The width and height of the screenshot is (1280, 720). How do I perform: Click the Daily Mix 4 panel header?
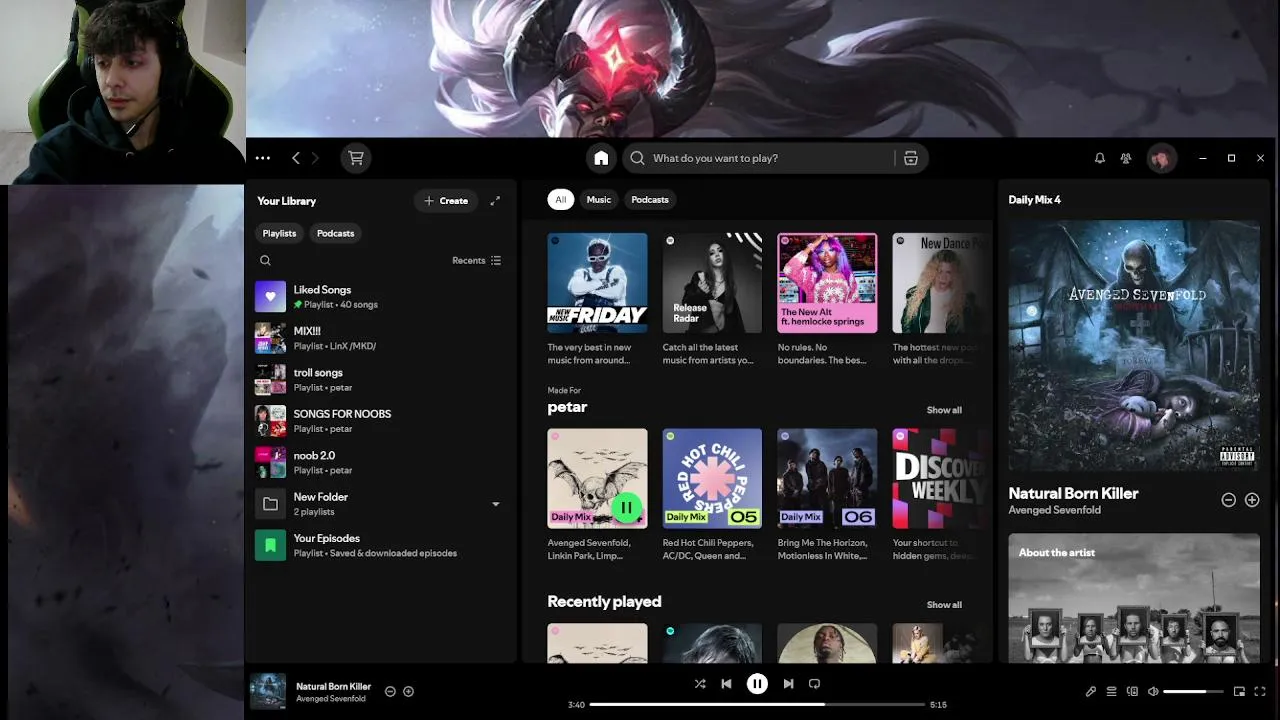(x=1034, y=200)
